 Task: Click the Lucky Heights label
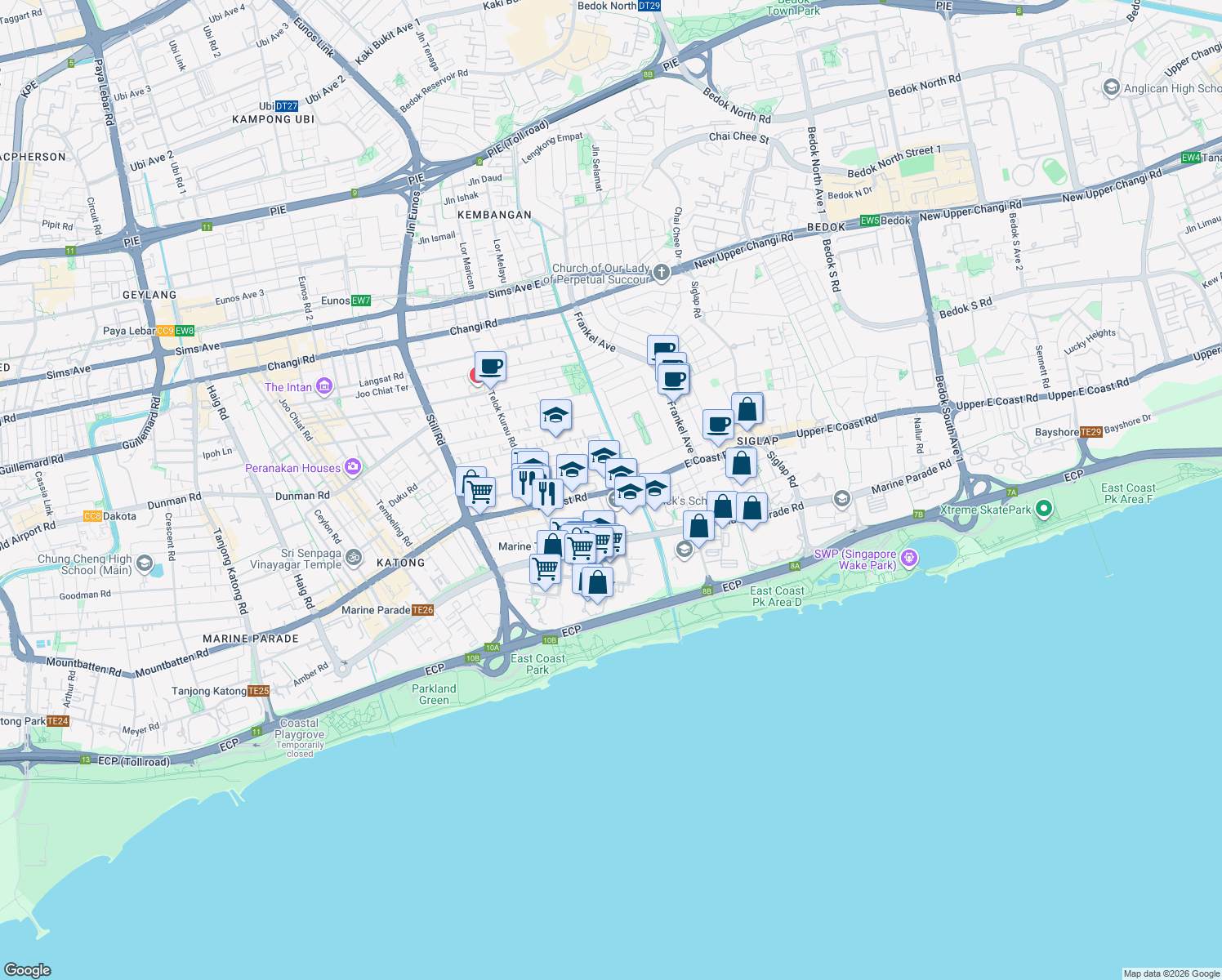pyautogui.click(x=1090, y=341)
